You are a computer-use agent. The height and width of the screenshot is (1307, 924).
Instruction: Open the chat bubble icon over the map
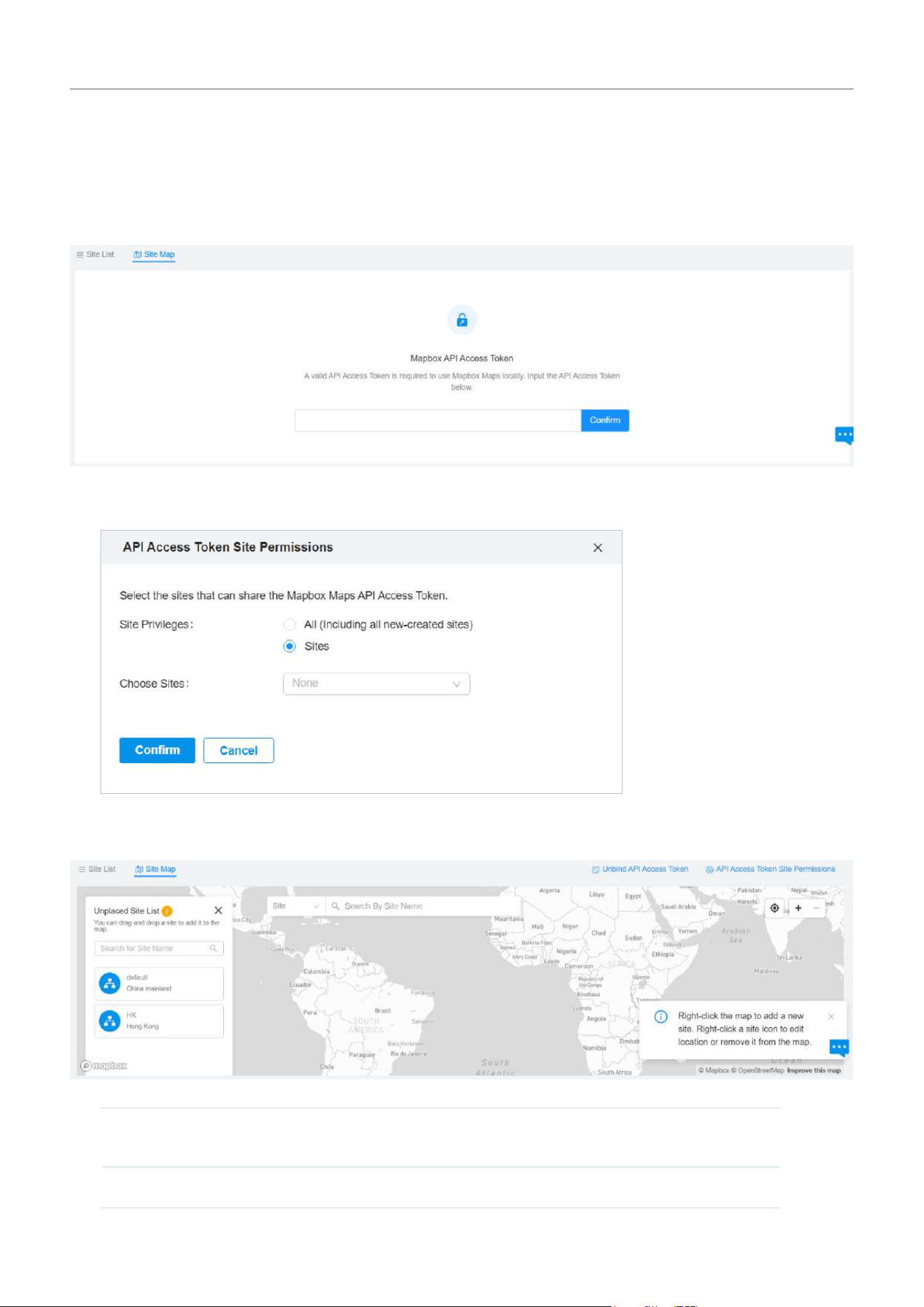click(x=839, y=1048)
